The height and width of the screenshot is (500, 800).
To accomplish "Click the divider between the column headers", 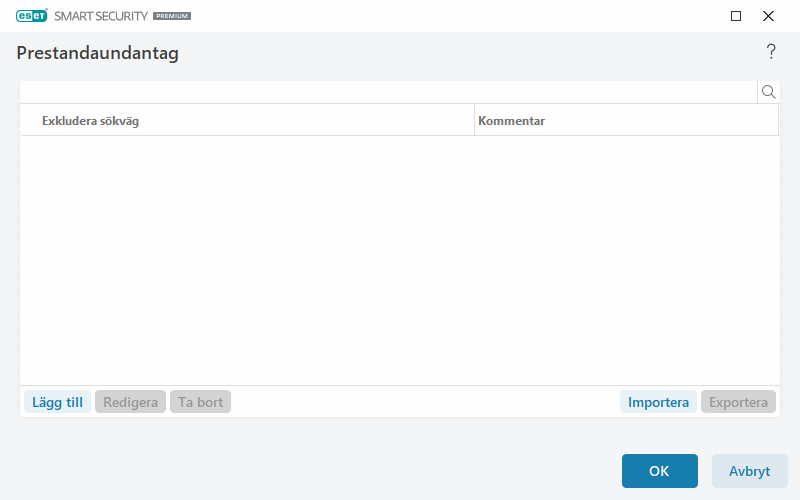I will pyautogui.click(x=474, y=121).
